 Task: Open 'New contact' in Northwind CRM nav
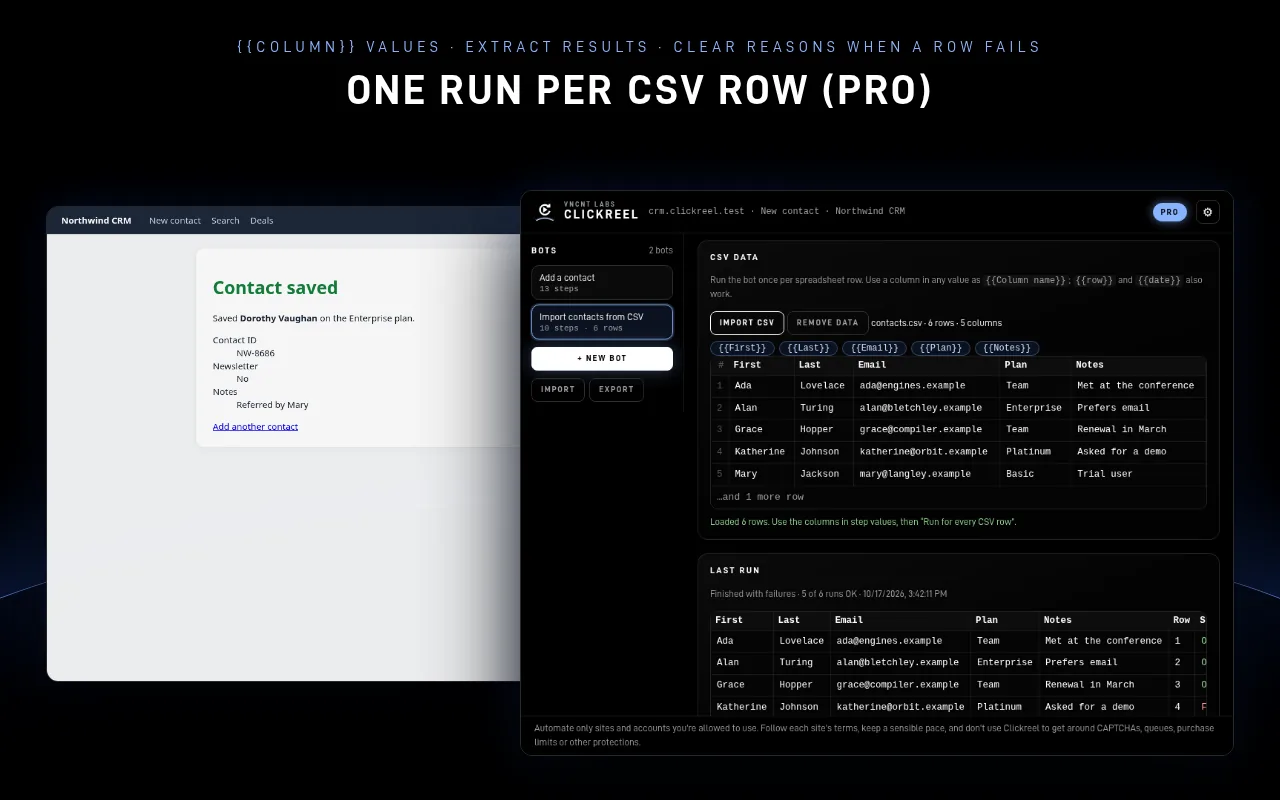pyautogui.click(x=175, y=221)
